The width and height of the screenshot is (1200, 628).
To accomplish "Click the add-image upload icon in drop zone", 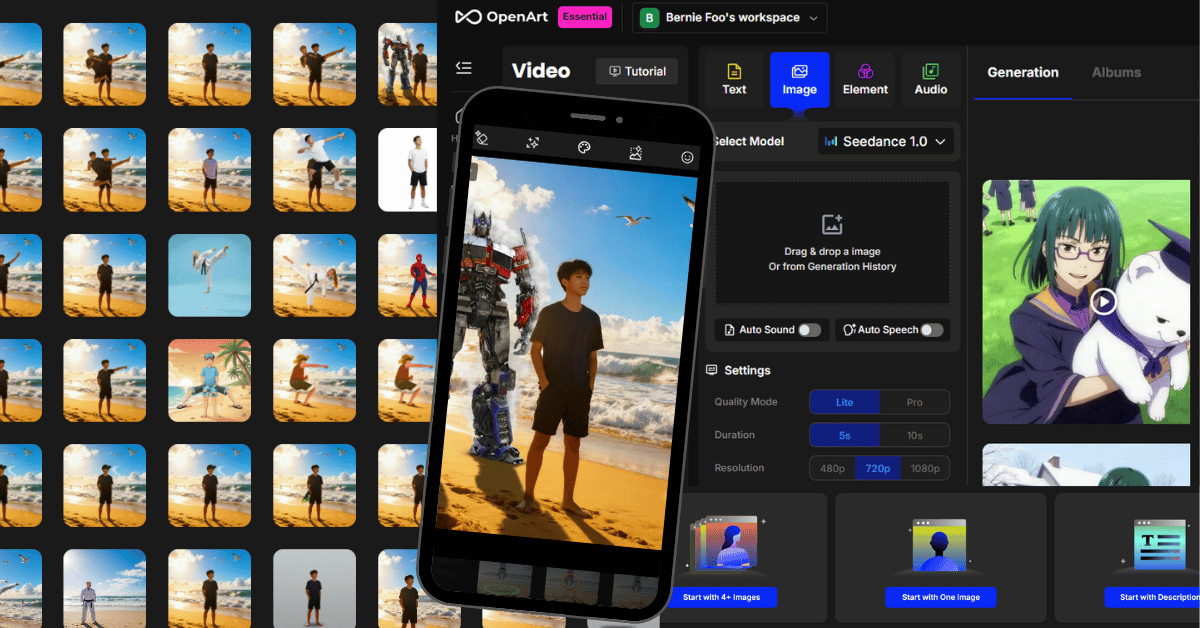I will click(x=832, y=225).
